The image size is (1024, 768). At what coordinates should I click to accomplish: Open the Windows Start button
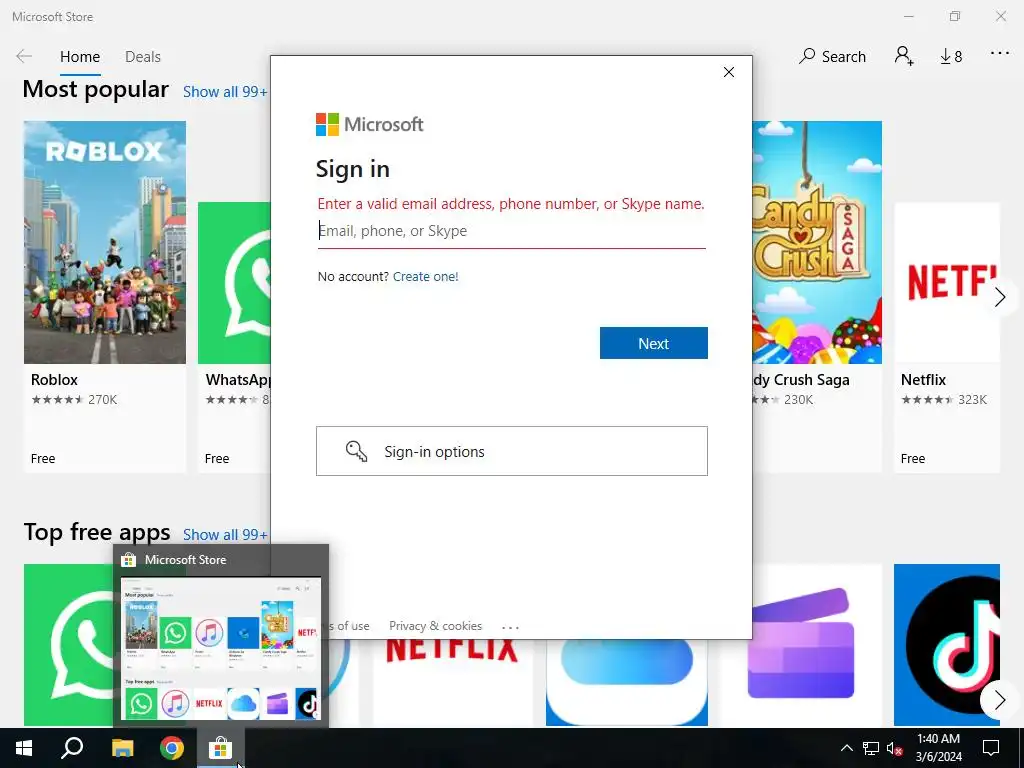tap(24, 748)
